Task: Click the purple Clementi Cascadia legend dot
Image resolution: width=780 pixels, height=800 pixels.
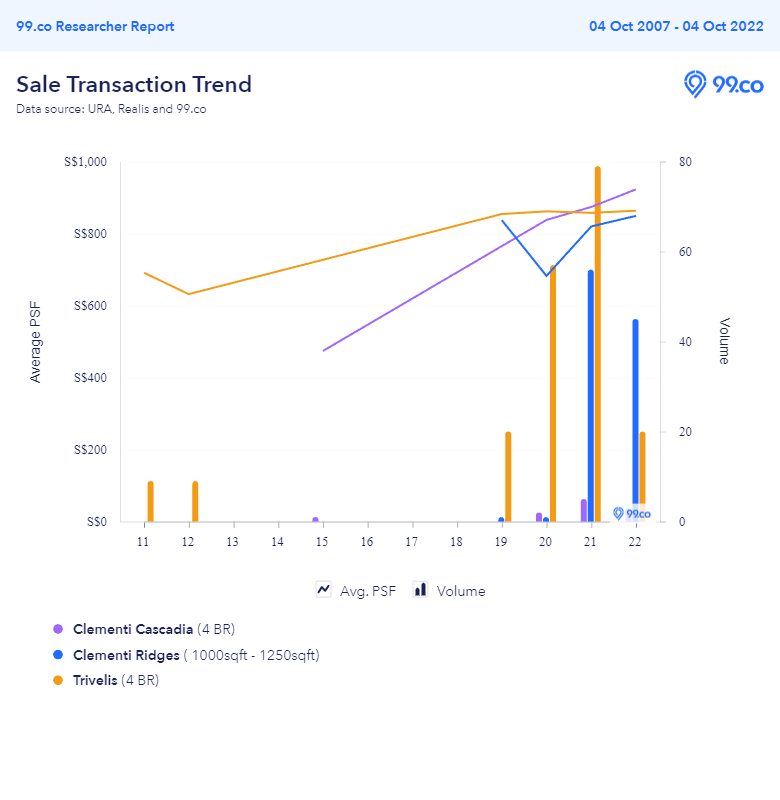Action: pyautogui.click(x=58, y=629)
